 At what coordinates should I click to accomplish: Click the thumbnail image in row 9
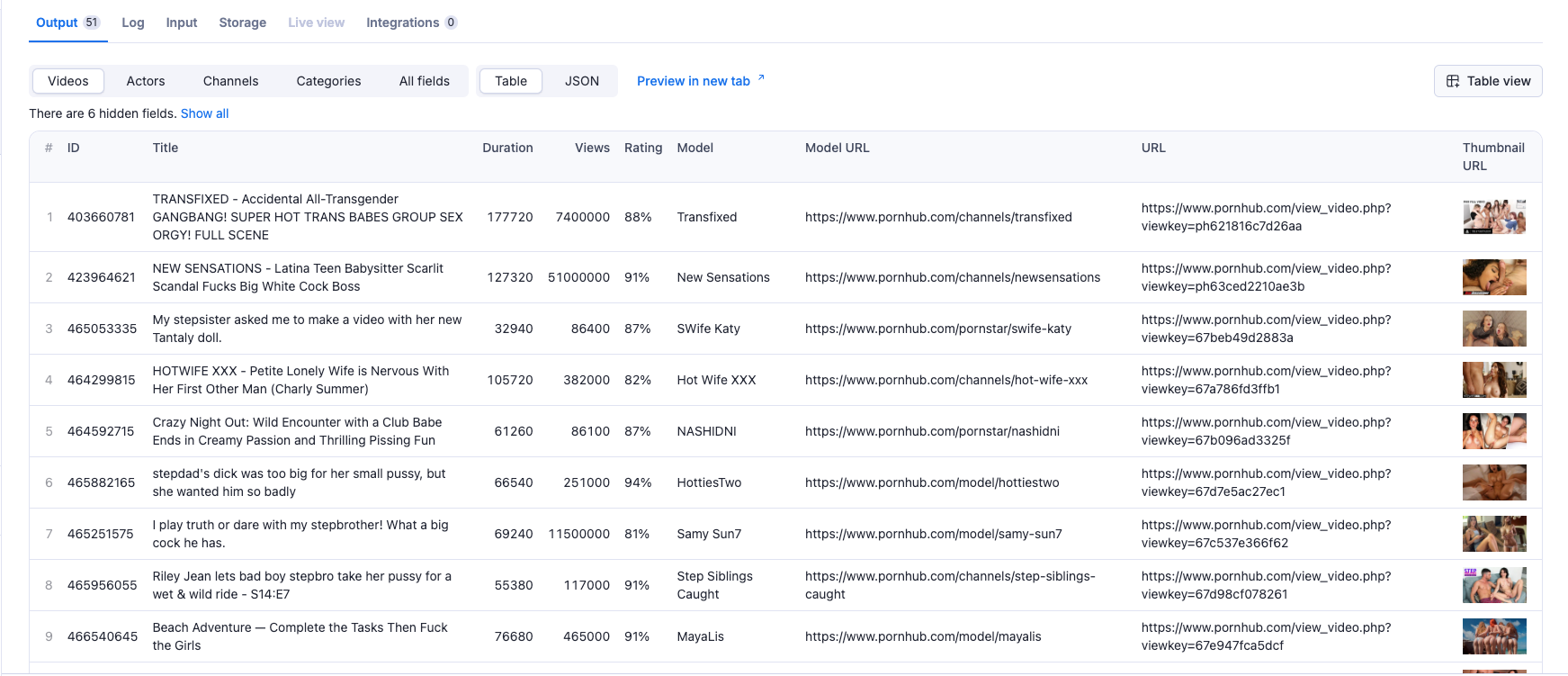pos(1494,636)
